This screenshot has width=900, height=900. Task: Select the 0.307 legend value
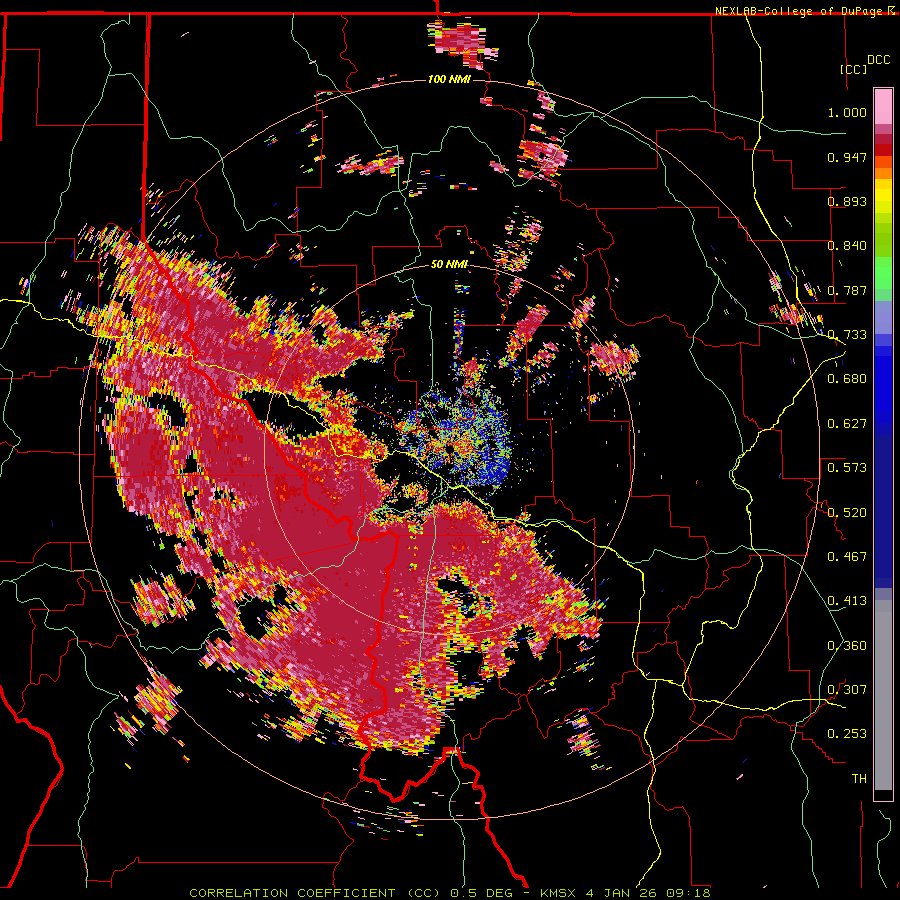(x=847, y=690)
